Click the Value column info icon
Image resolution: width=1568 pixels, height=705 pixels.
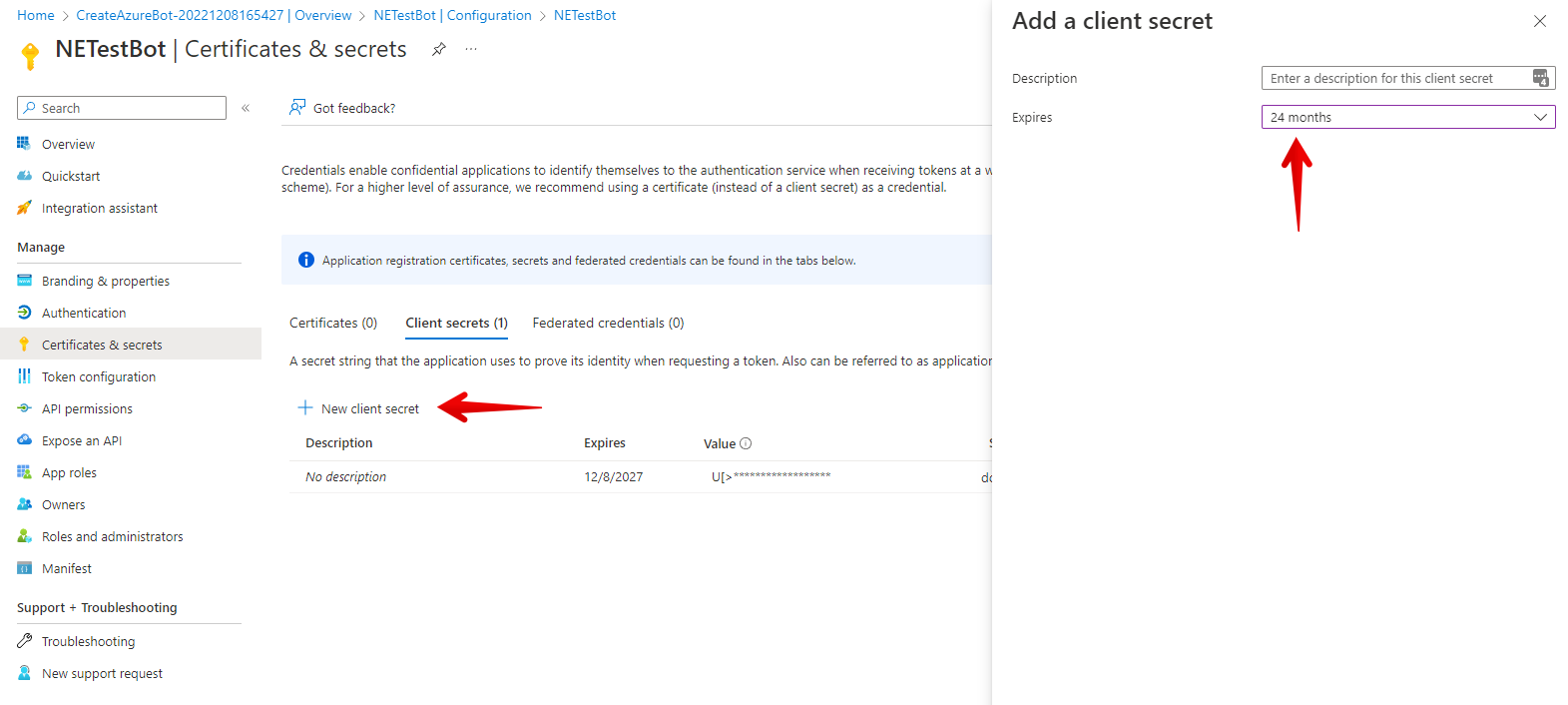(x=746, y=443)
